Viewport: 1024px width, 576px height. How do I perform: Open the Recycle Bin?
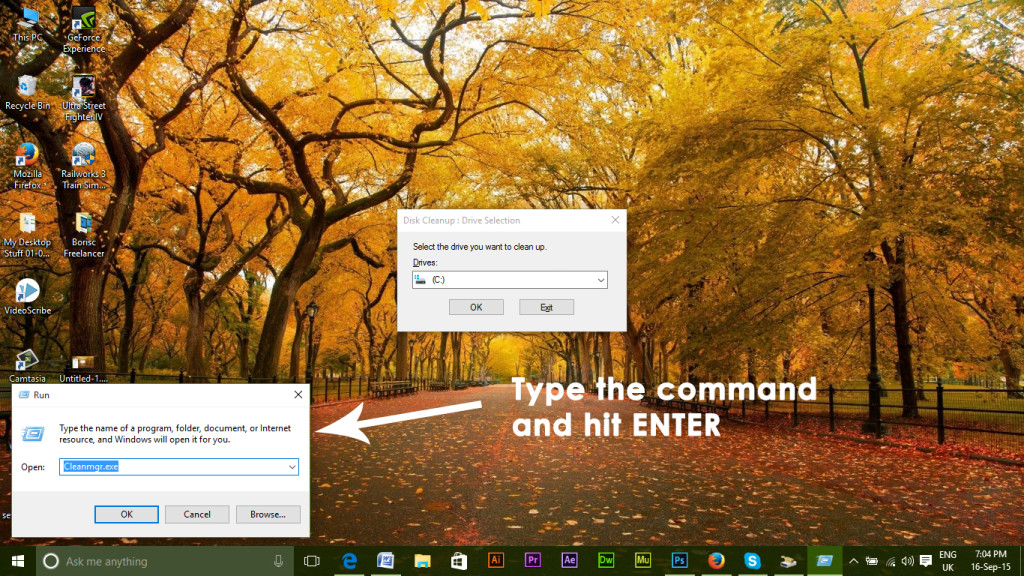tap(26, 85)
